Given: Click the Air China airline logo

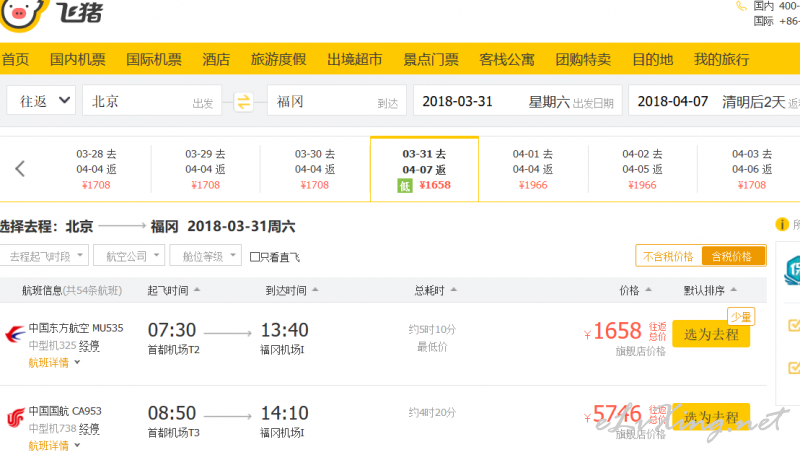Looking at the screenshot, I should 15,417.
